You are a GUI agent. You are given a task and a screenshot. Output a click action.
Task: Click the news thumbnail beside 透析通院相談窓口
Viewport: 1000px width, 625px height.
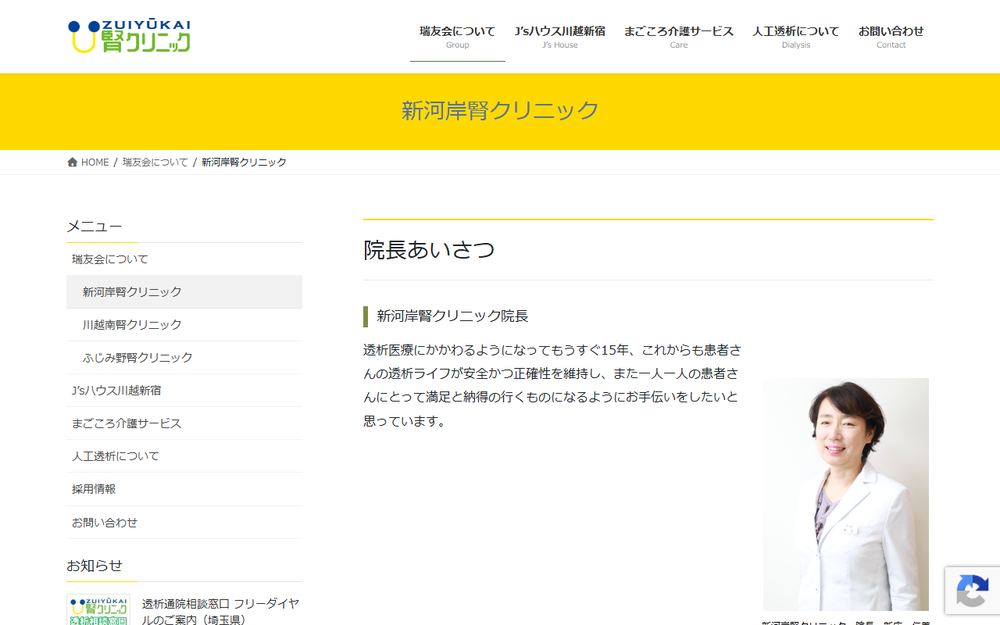tap(98, 610)
